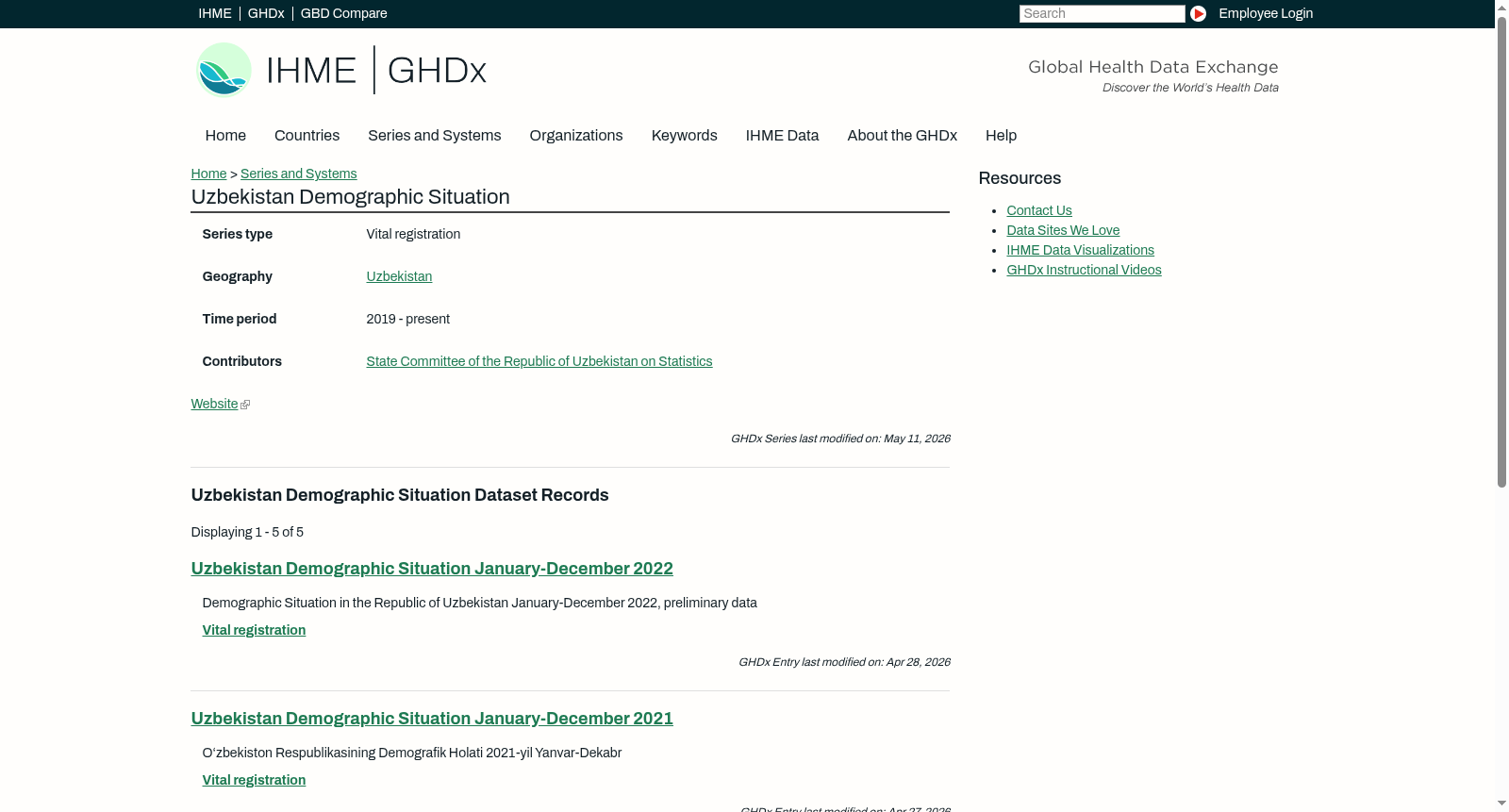Screen dimensions: 1509x812
Task: Click 'GHDx Series last modified on: May 11, 2026'
Action: click(x=840, y=439)
